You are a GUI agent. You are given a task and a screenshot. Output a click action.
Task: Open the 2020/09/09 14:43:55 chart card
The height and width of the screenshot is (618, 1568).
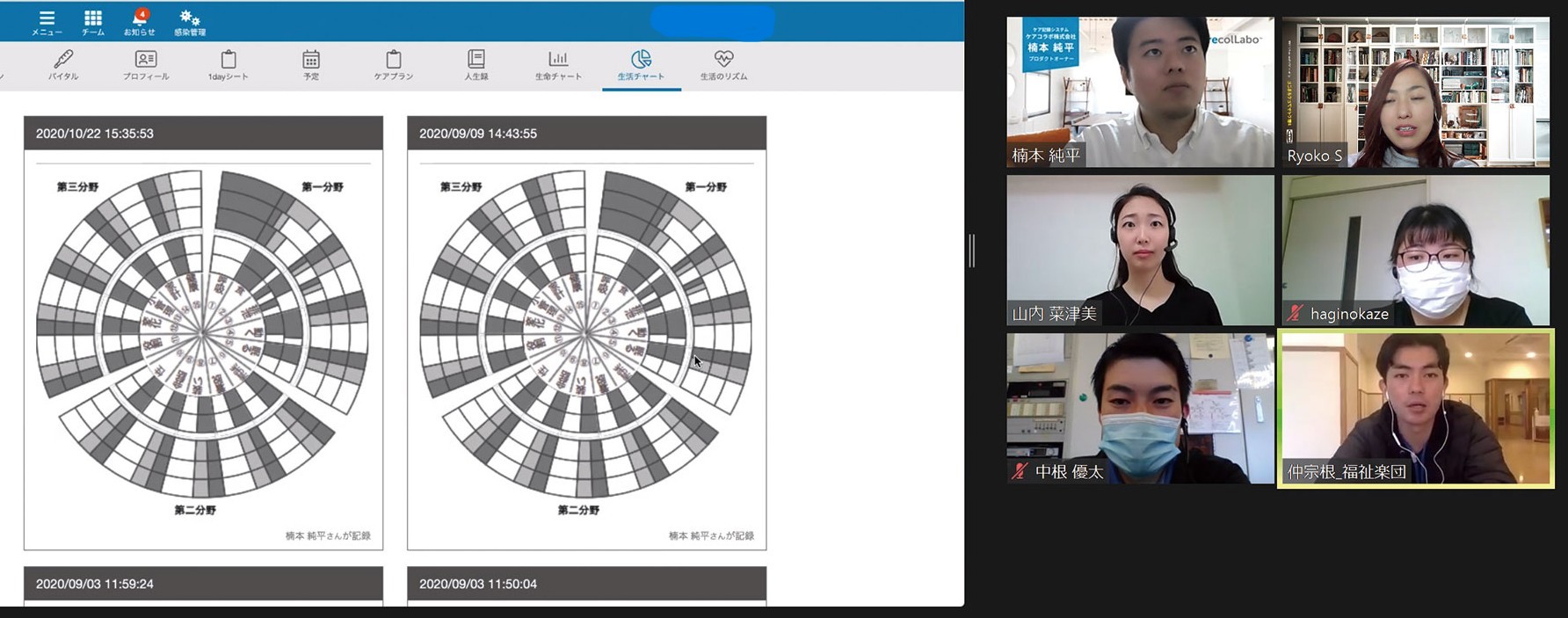586,334
